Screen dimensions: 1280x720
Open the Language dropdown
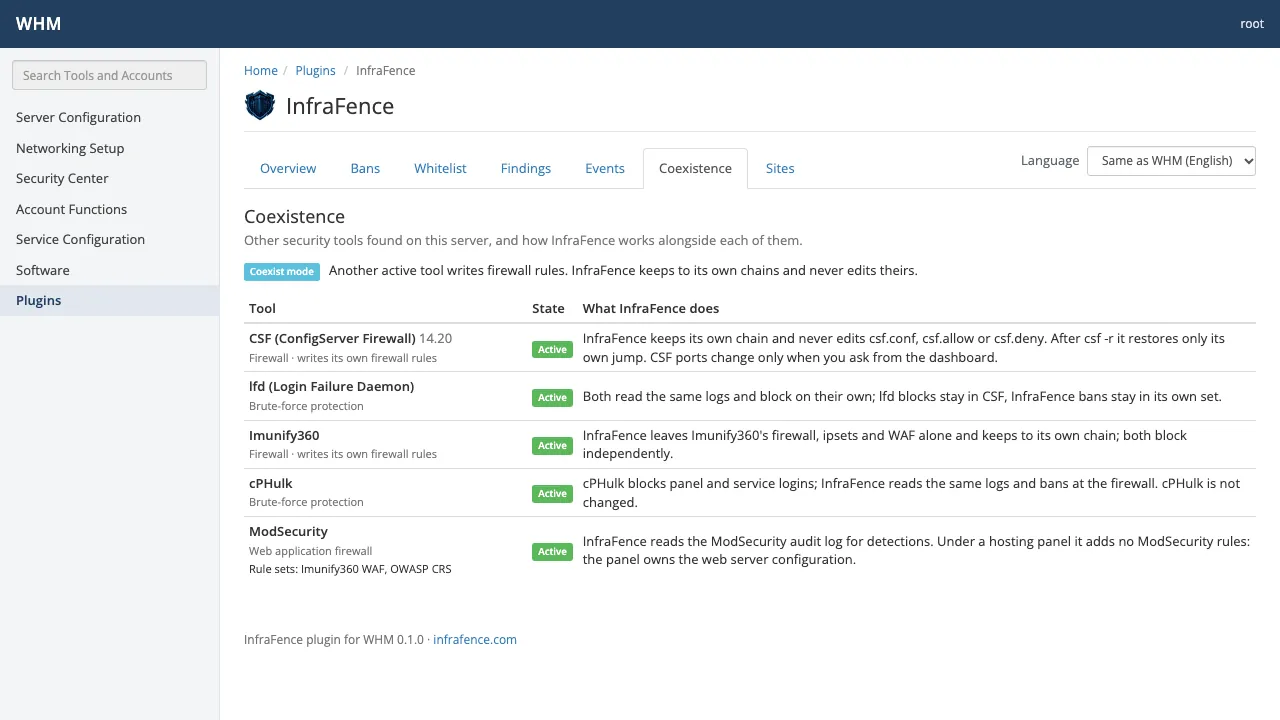click(x=1171, y=161)
